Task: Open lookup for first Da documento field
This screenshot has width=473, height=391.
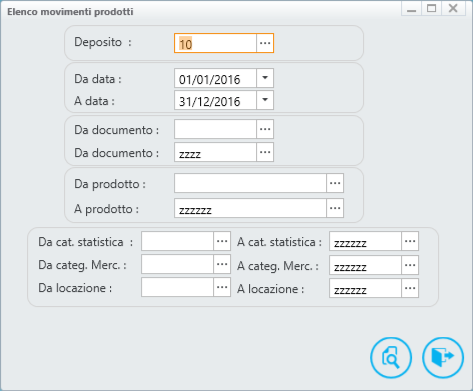Action: click(265, 129)
